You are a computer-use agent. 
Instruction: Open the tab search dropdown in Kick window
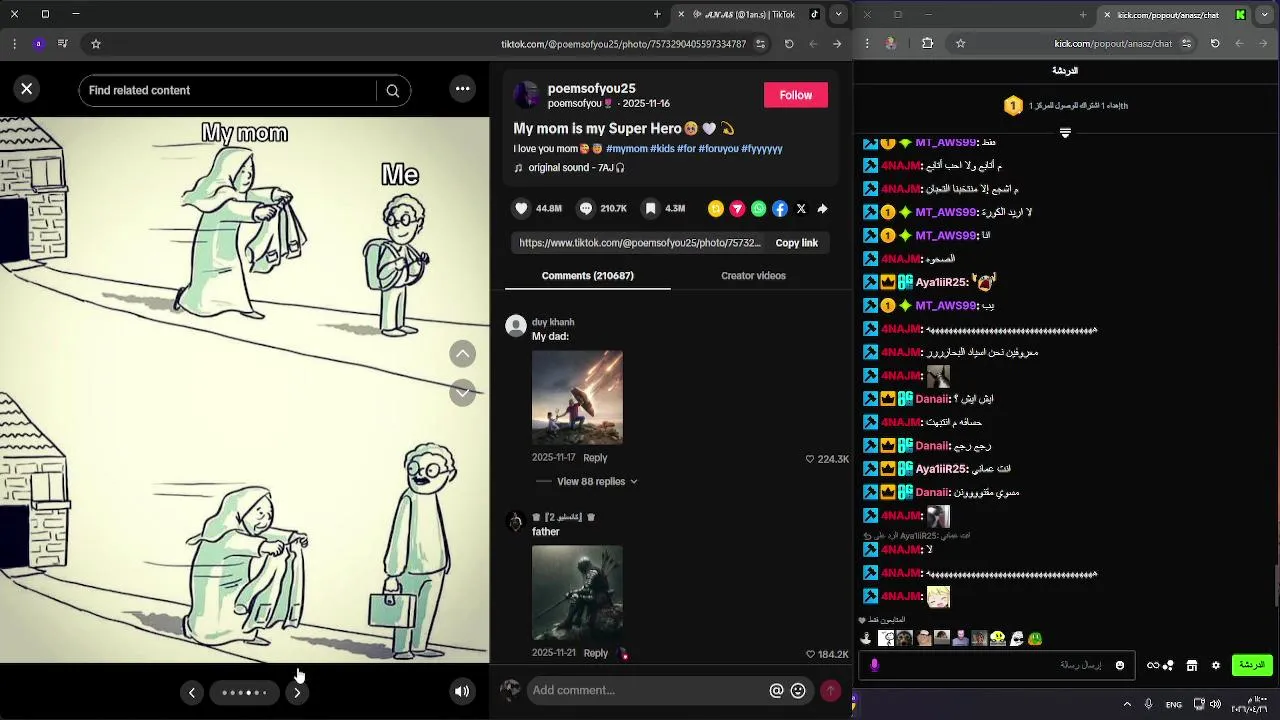click(x=1265, y=14)
